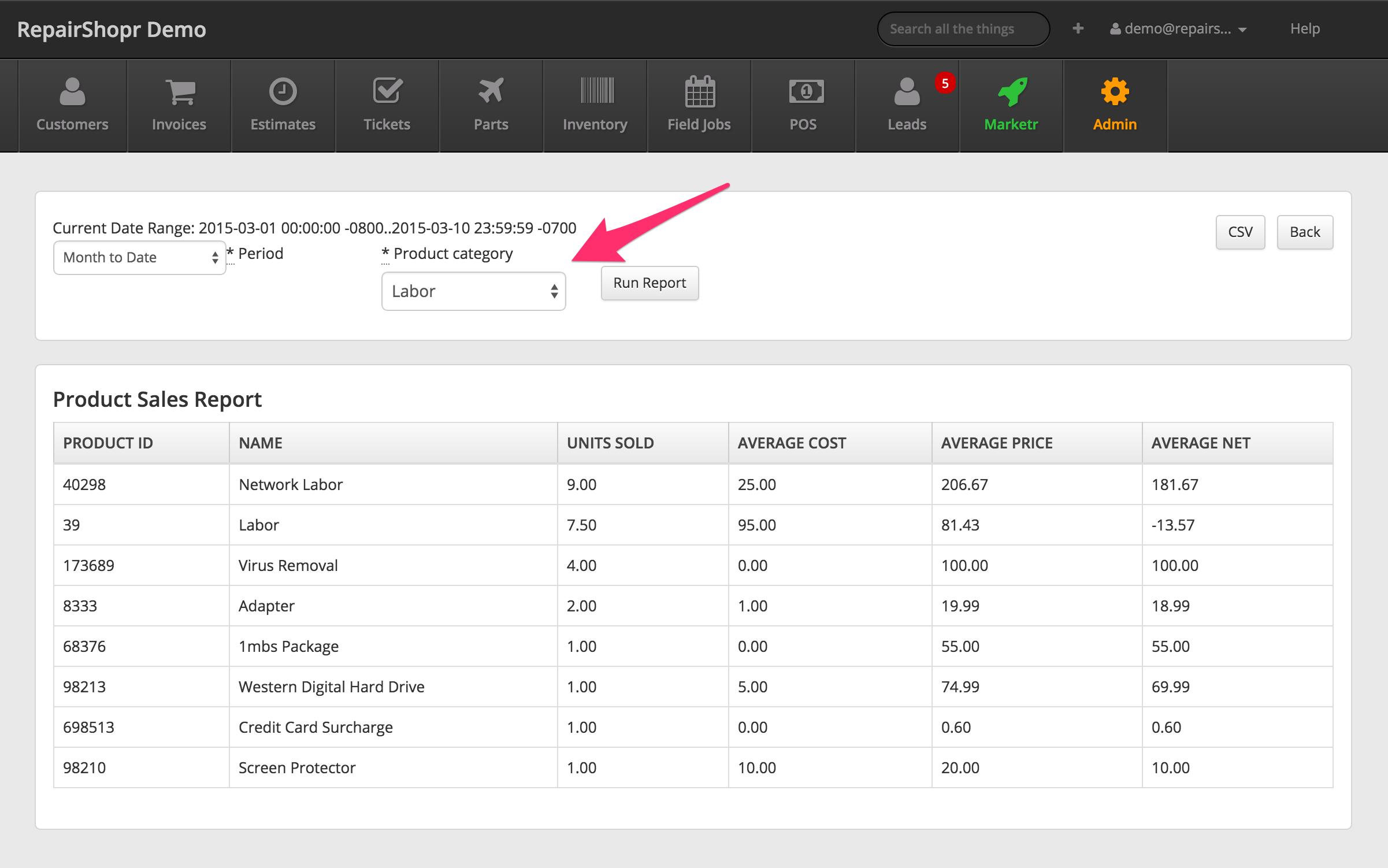The width and height of the screenshot is (1388, 868).
Task: Select the Credit Card Surcharge cell
Action: (x=393, y=727)
